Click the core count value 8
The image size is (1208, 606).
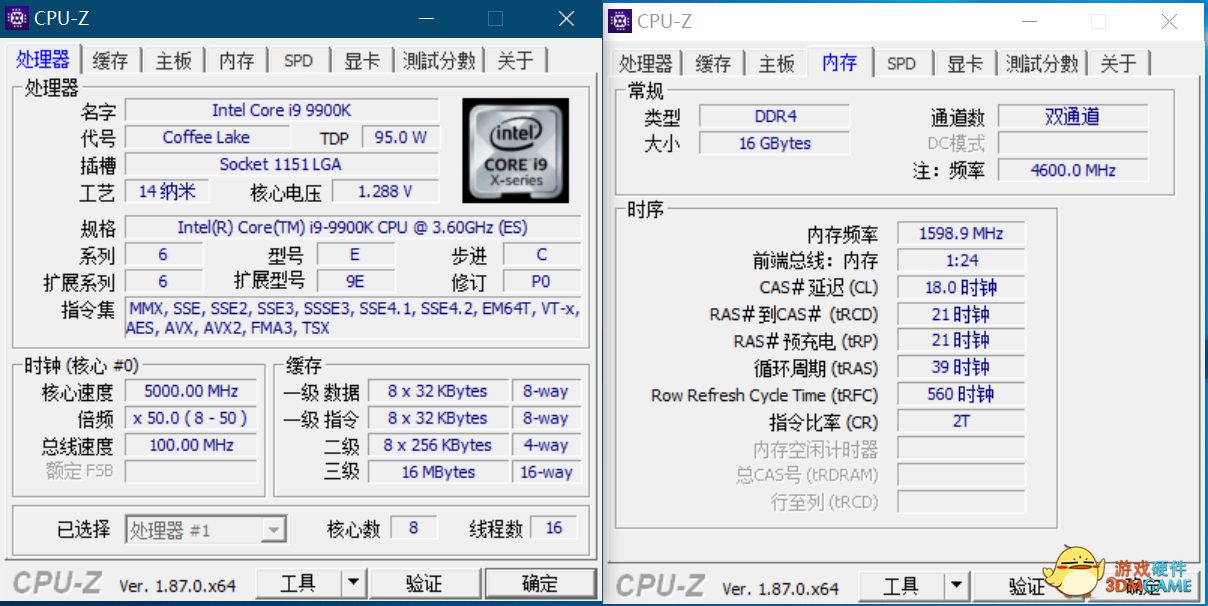click(x=414, y=528)
